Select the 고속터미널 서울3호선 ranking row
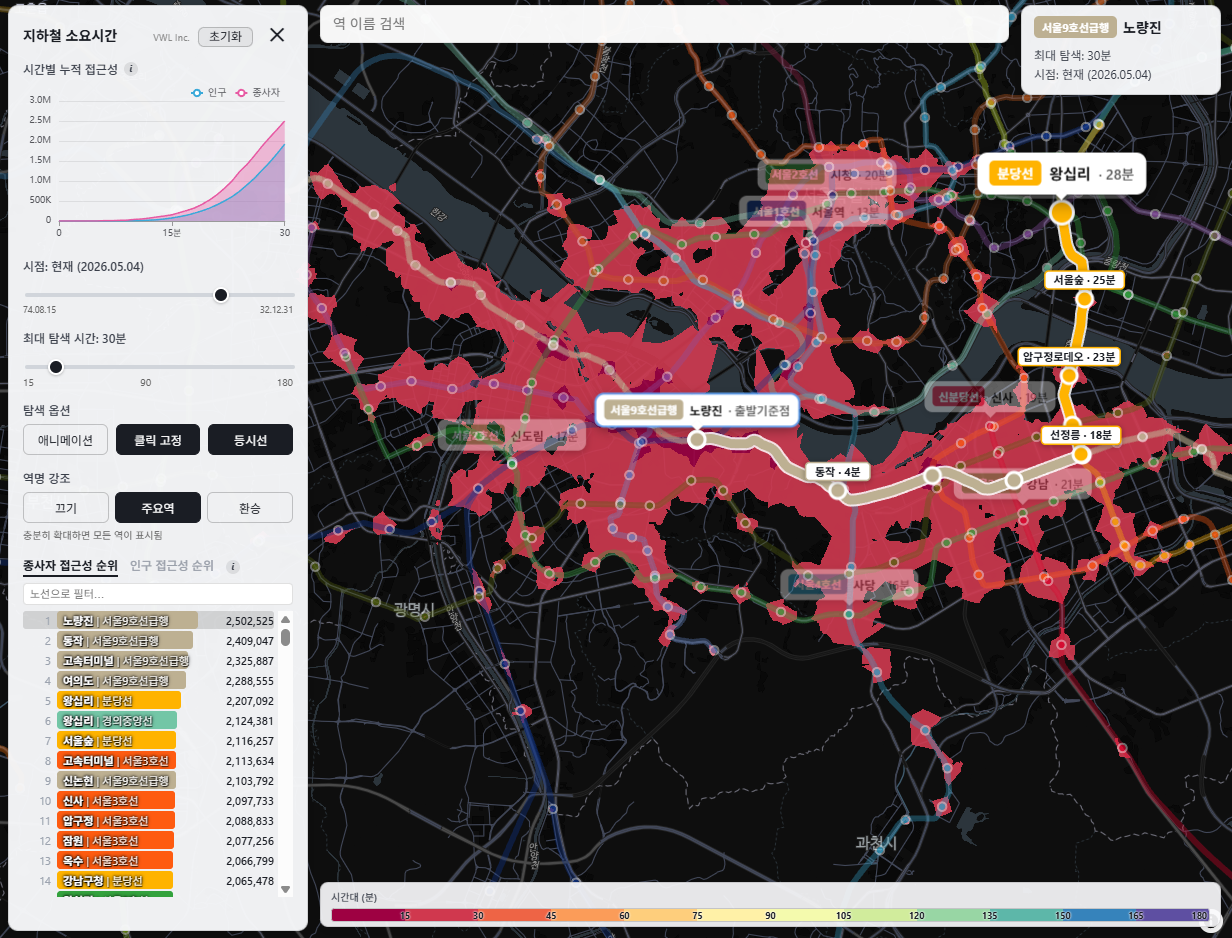The image size is (1232, 938). pos(150,761)
